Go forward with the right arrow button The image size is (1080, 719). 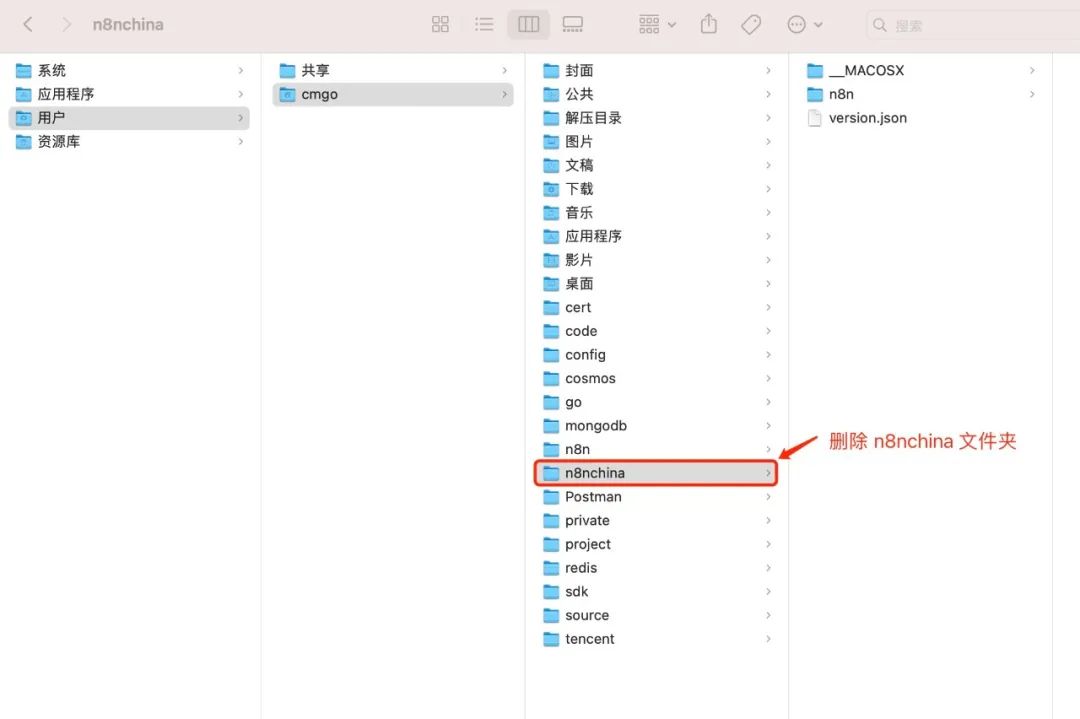(x=66, y=25)
